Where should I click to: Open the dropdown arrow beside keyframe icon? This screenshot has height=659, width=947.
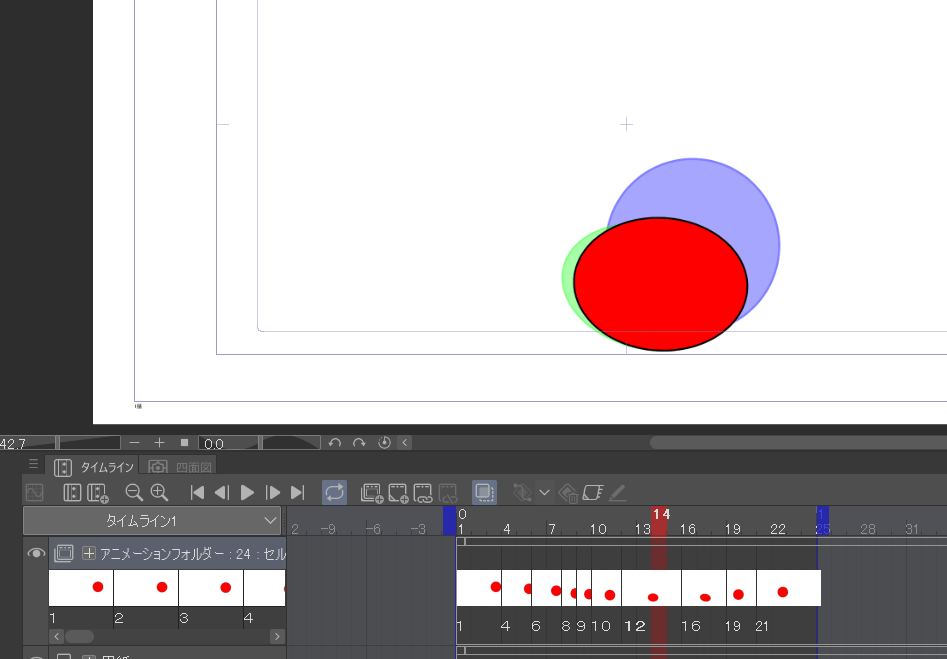(544, 492)
